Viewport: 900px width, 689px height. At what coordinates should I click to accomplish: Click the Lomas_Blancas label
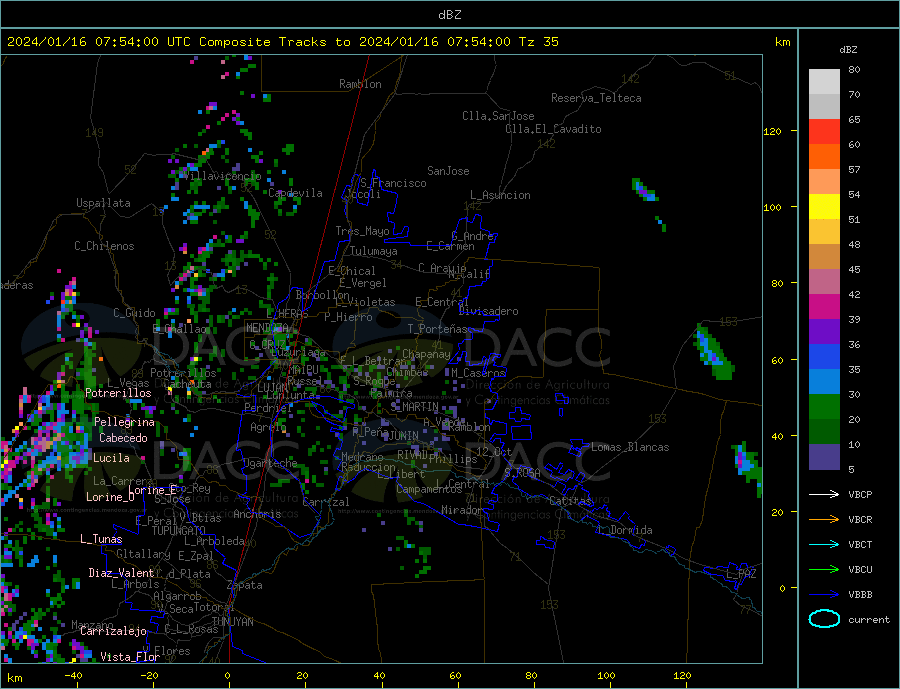click(x=630, y=447)
